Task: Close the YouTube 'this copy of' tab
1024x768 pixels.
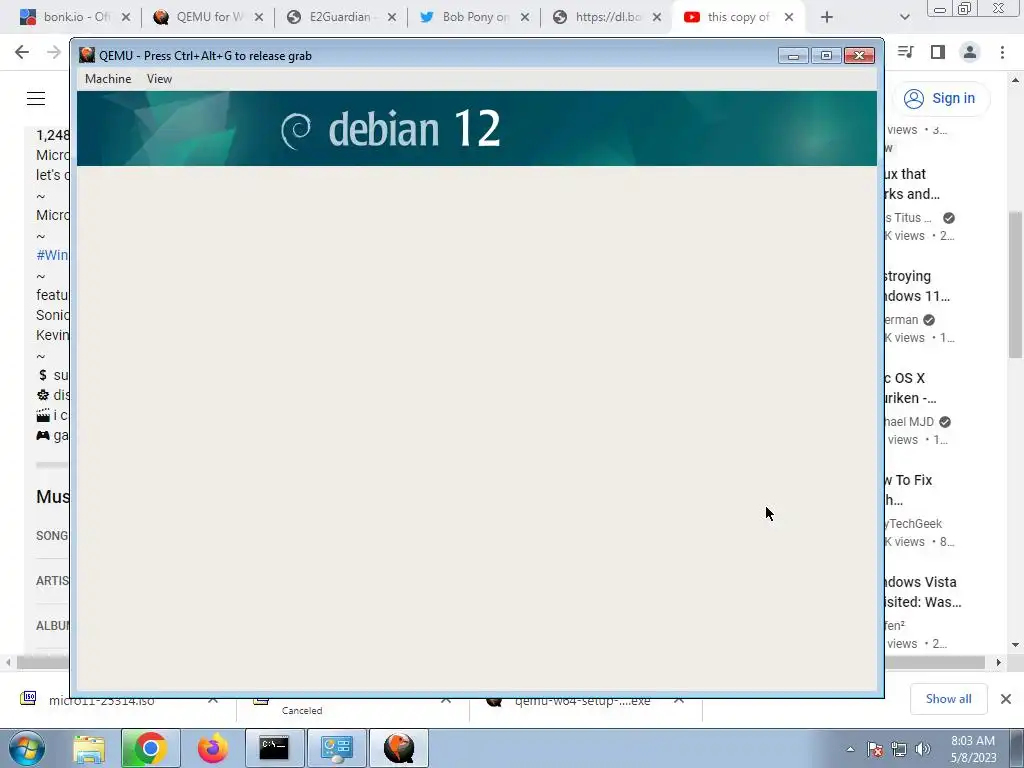Action: (789, 18)
